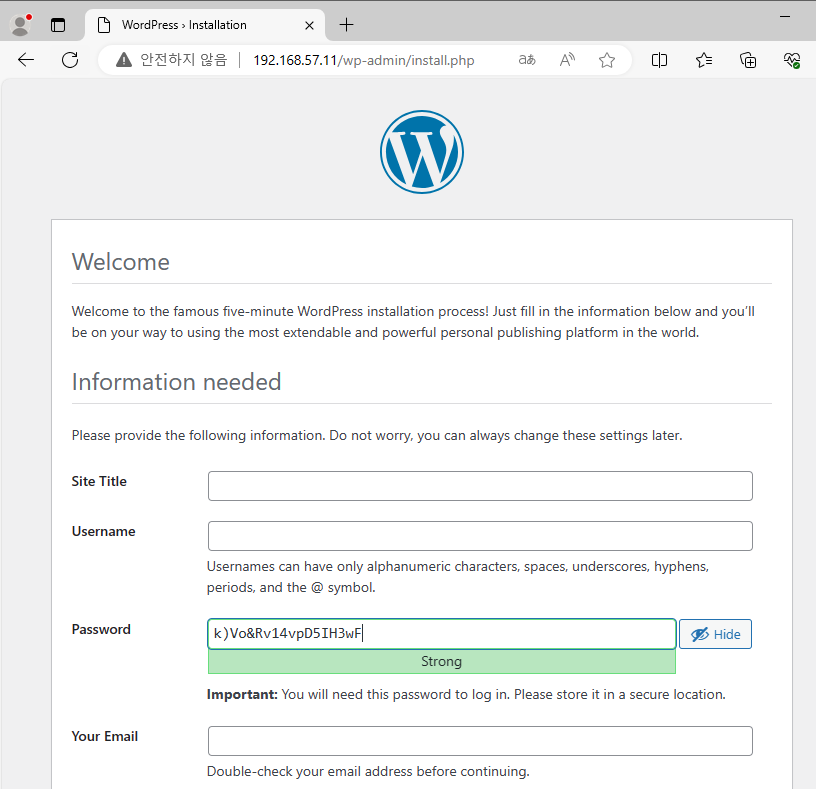Go back to the previous page

pyautogui.click(x=26, y=60)
